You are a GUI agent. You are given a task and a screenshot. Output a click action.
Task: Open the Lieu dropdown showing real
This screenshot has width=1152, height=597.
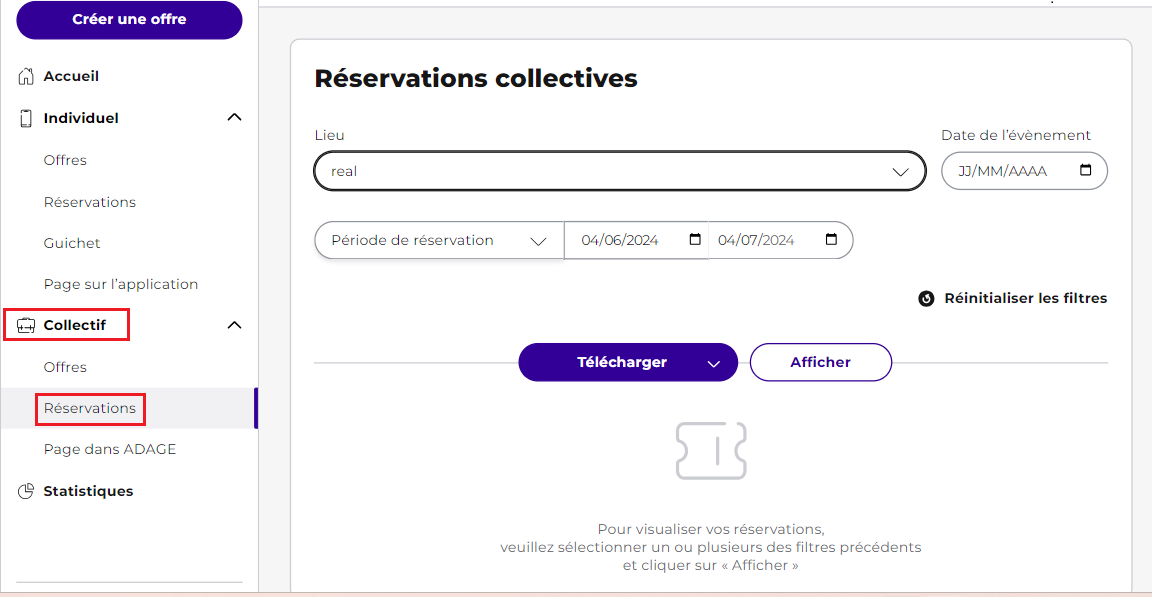(x=619, y=171)
